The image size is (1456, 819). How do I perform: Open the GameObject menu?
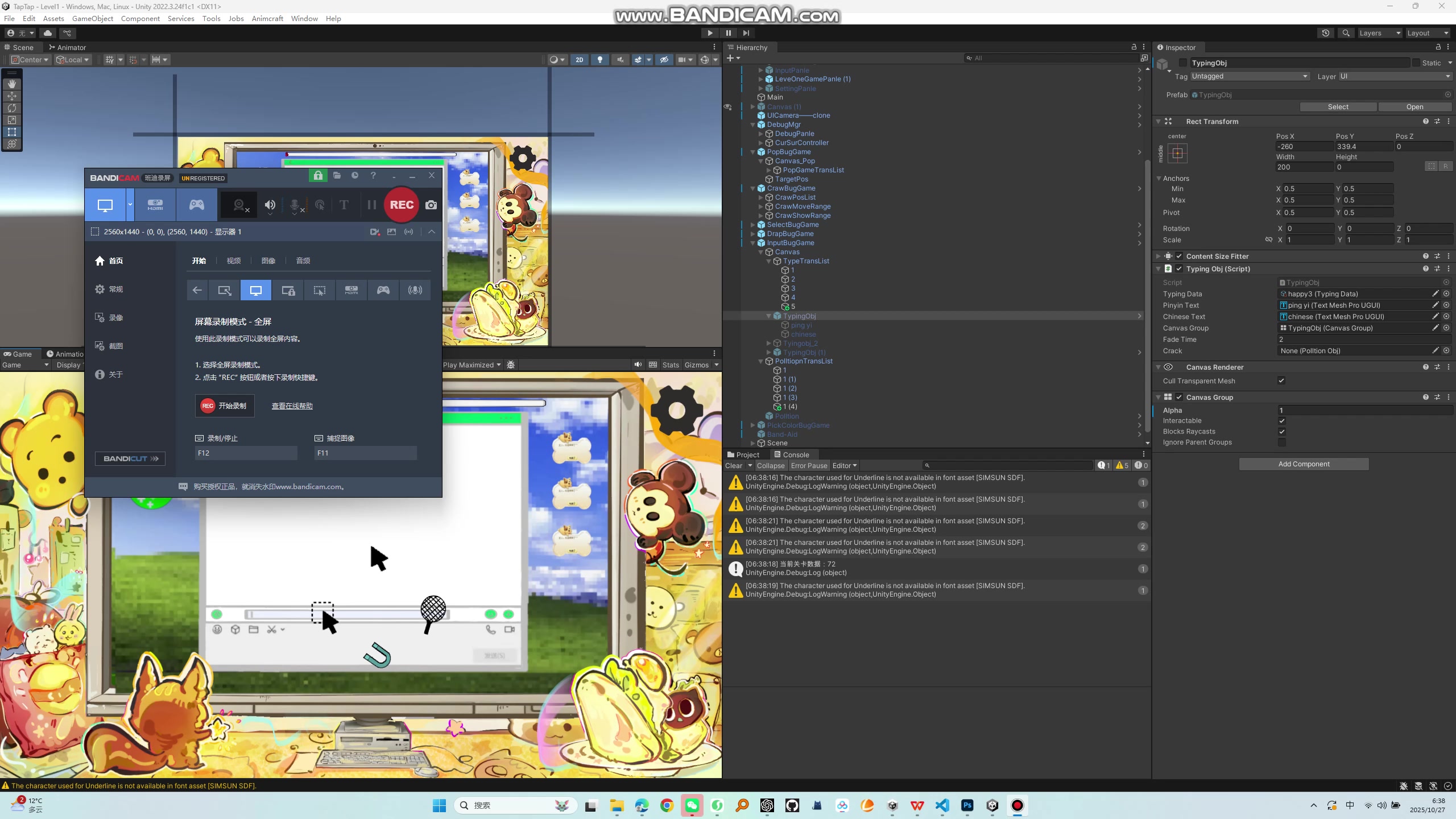click(x=93, y=18)
